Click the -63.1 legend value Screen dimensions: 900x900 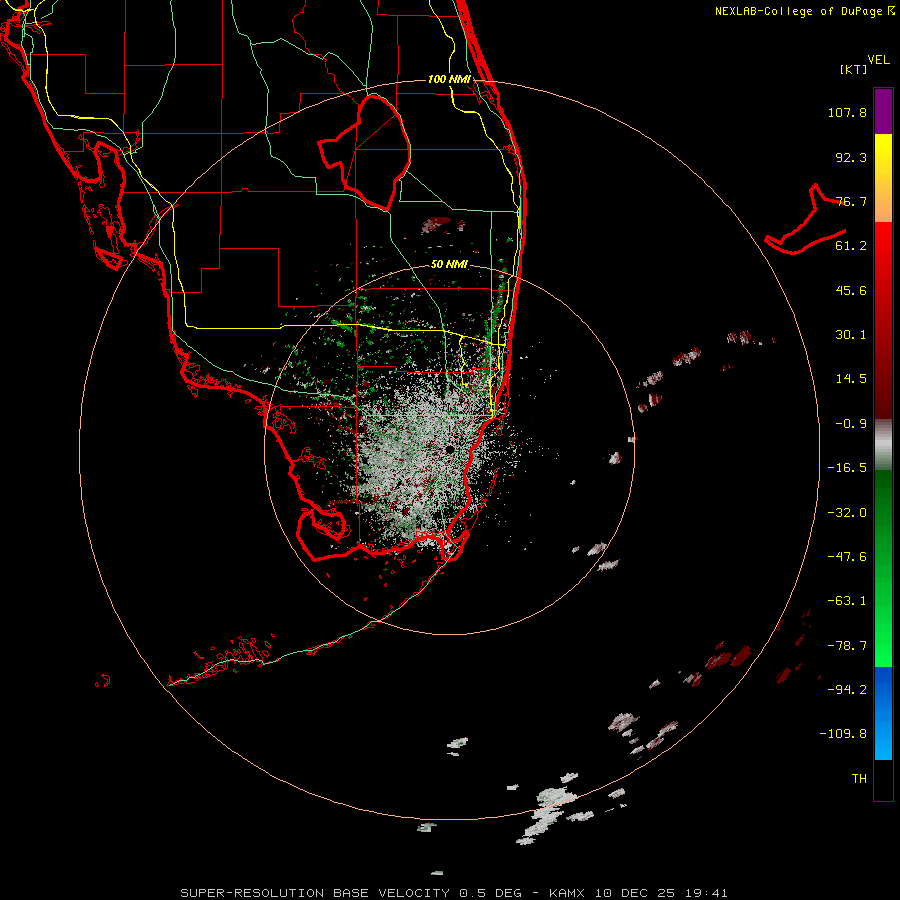click(847, 601)
